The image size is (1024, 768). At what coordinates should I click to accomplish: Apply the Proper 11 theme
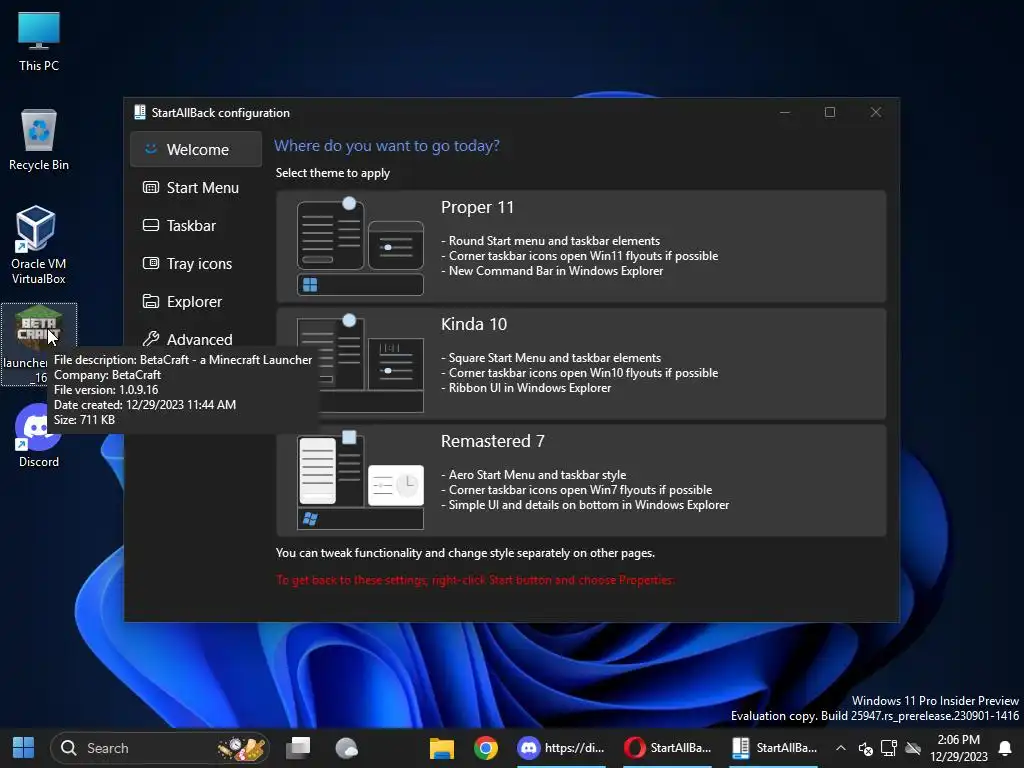pos(581,246)
